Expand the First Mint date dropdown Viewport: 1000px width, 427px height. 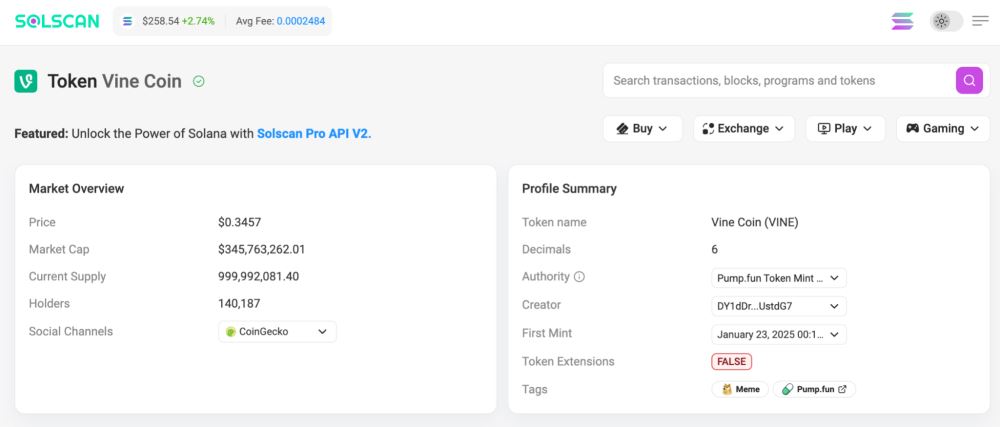tap(779, 334)
